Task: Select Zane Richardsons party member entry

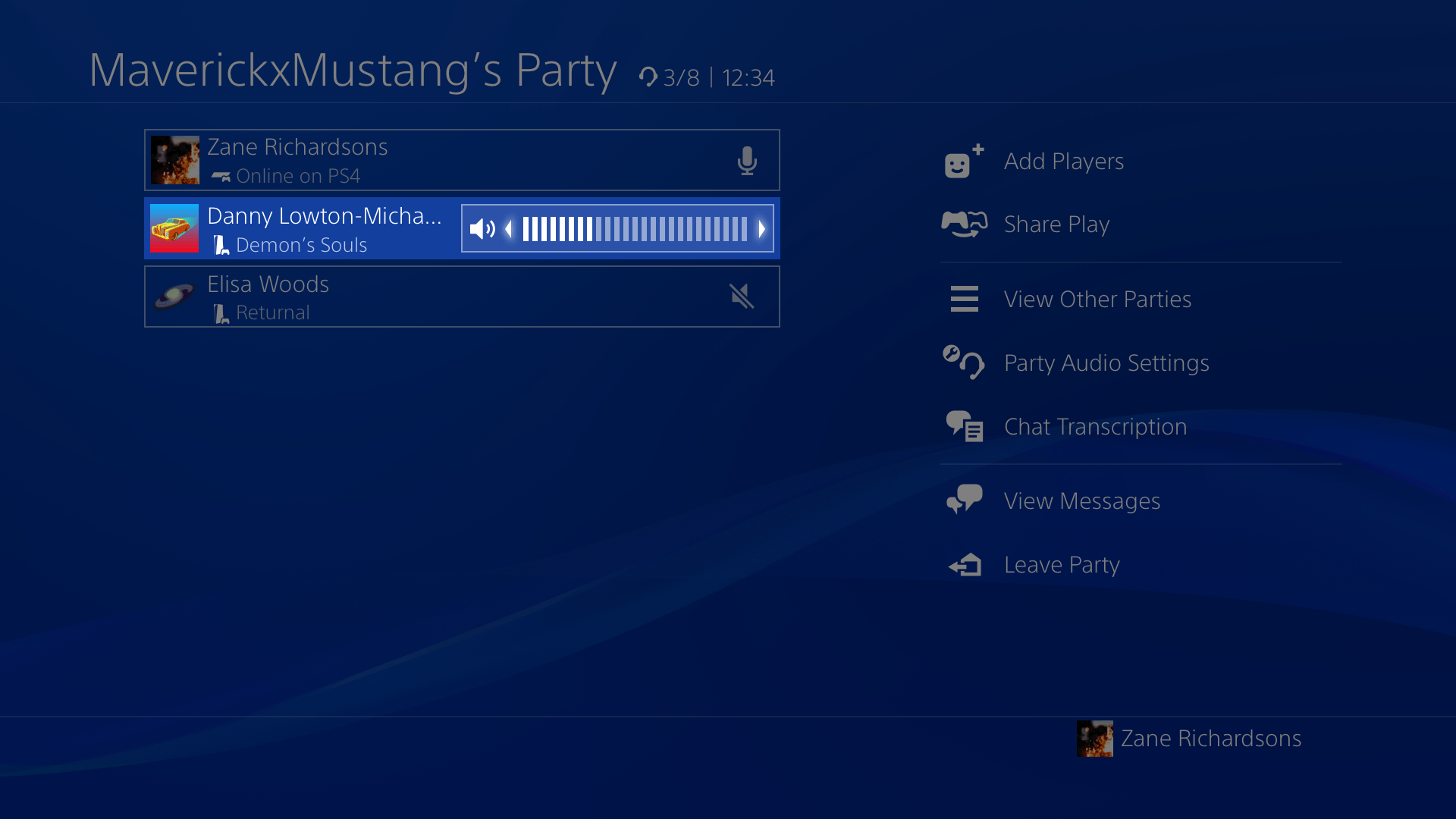Action: 461,159
